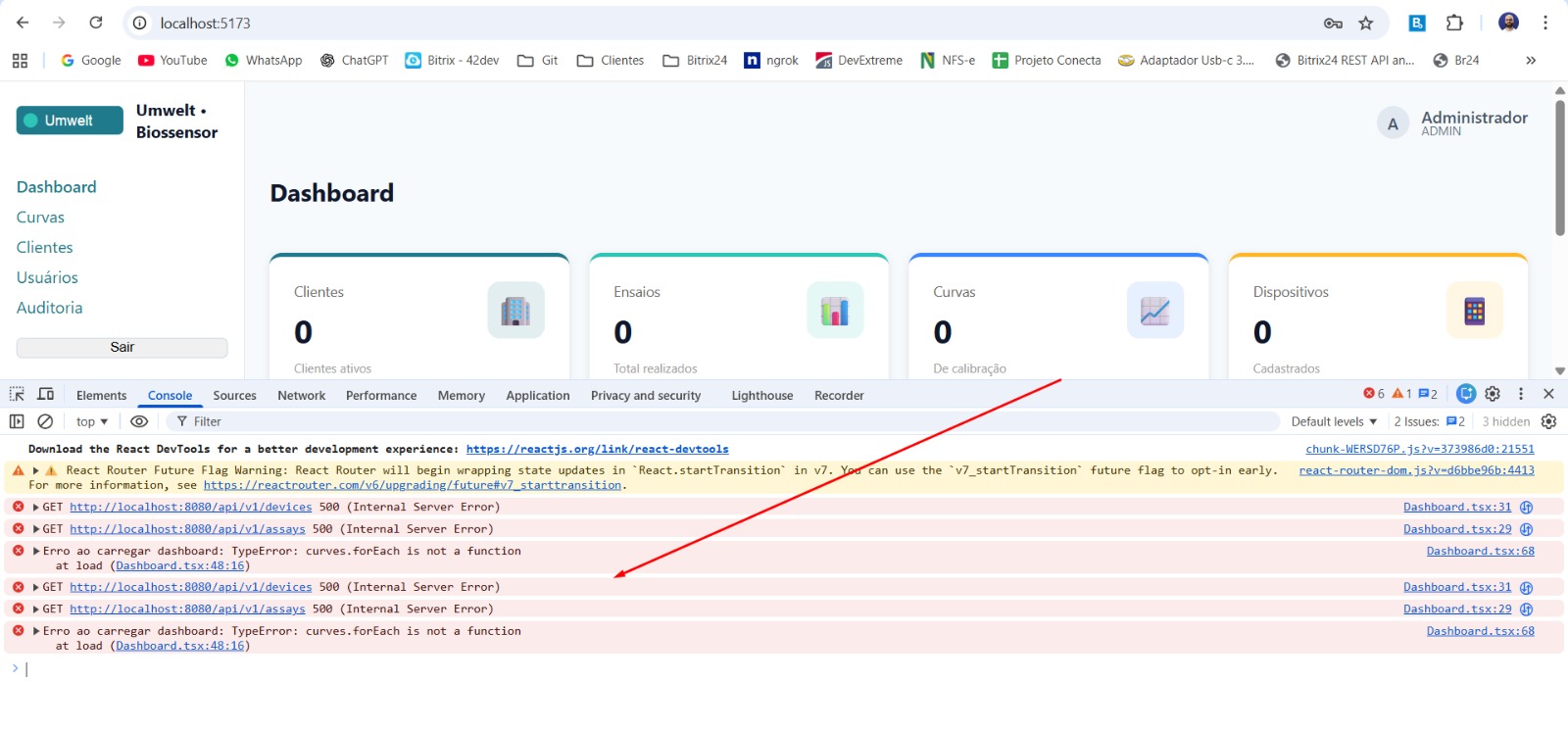Image resolution: width=1568 pixels, height=731 pixels.
Task: Switch to the Sources tab
Action: [234, 396]
